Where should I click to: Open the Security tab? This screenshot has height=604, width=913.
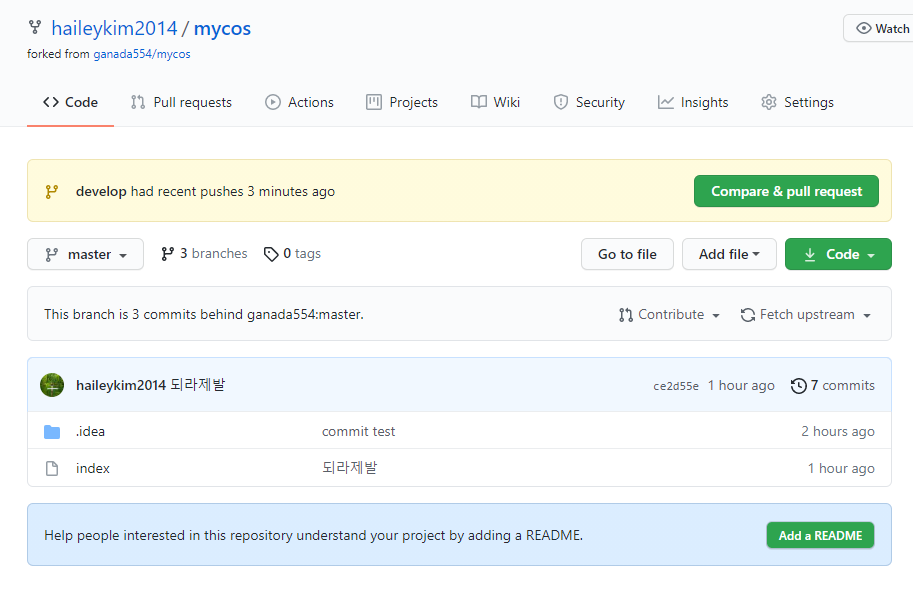click(589, 102)
